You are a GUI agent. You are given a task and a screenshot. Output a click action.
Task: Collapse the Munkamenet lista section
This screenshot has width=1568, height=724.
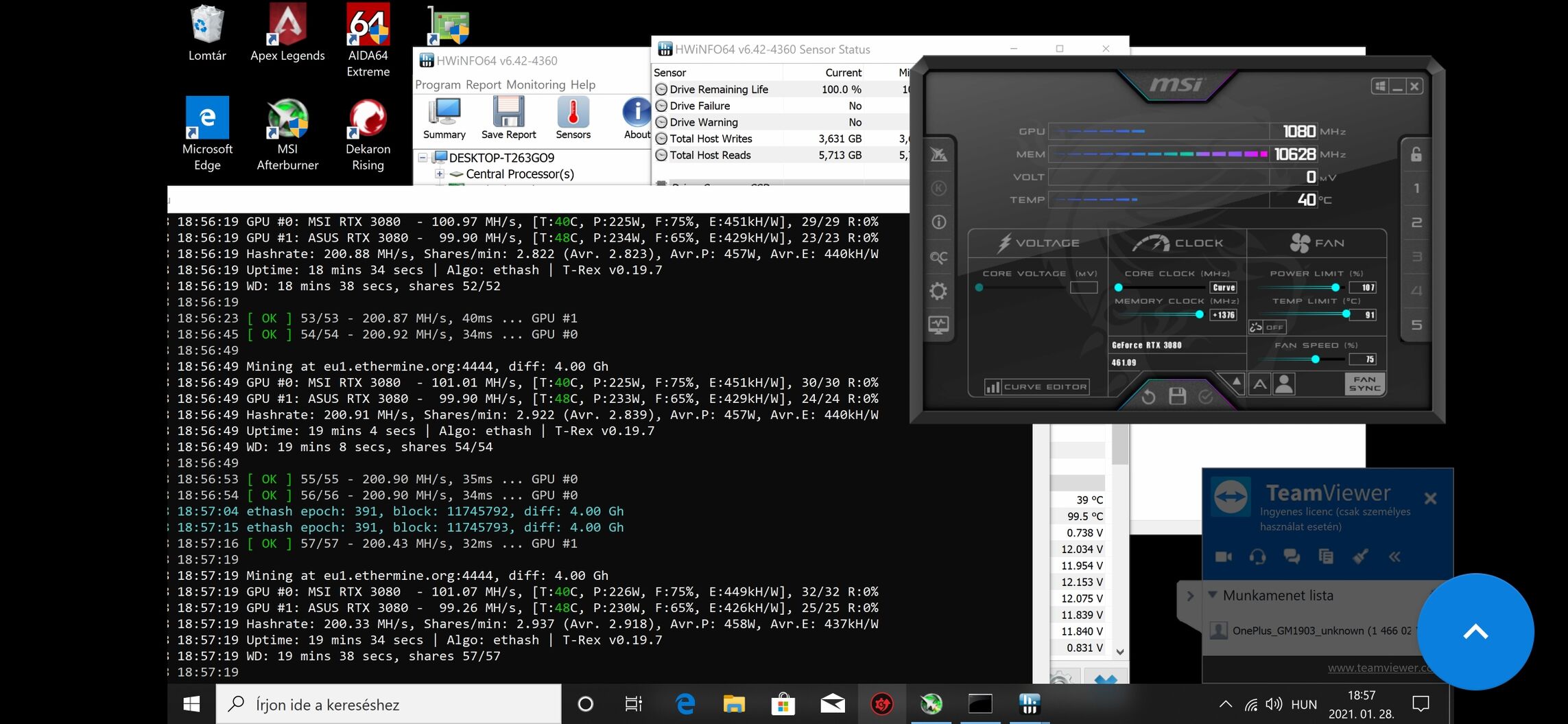coord(1213,595)
